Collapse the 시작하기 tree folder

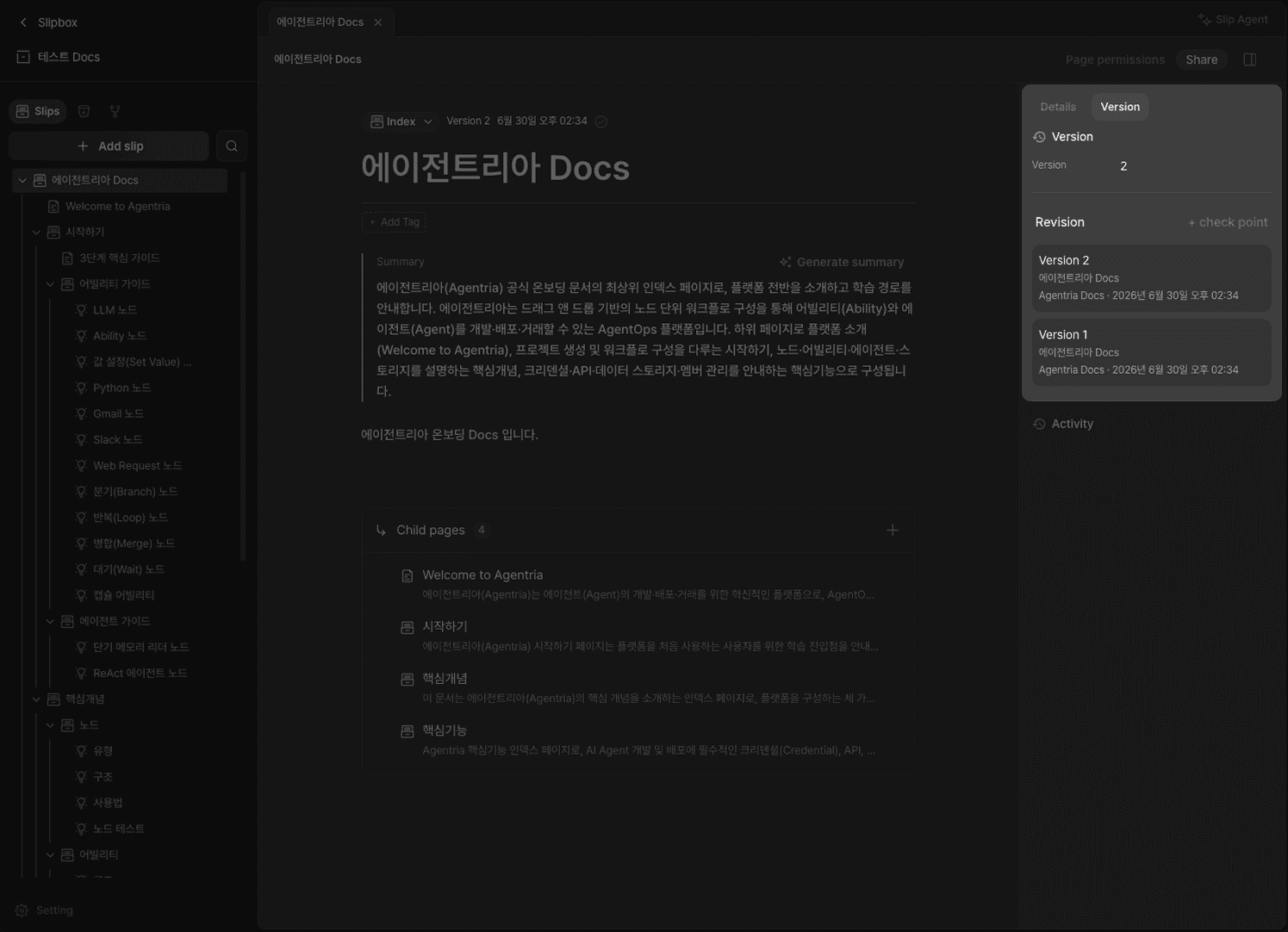coord(36,232)
